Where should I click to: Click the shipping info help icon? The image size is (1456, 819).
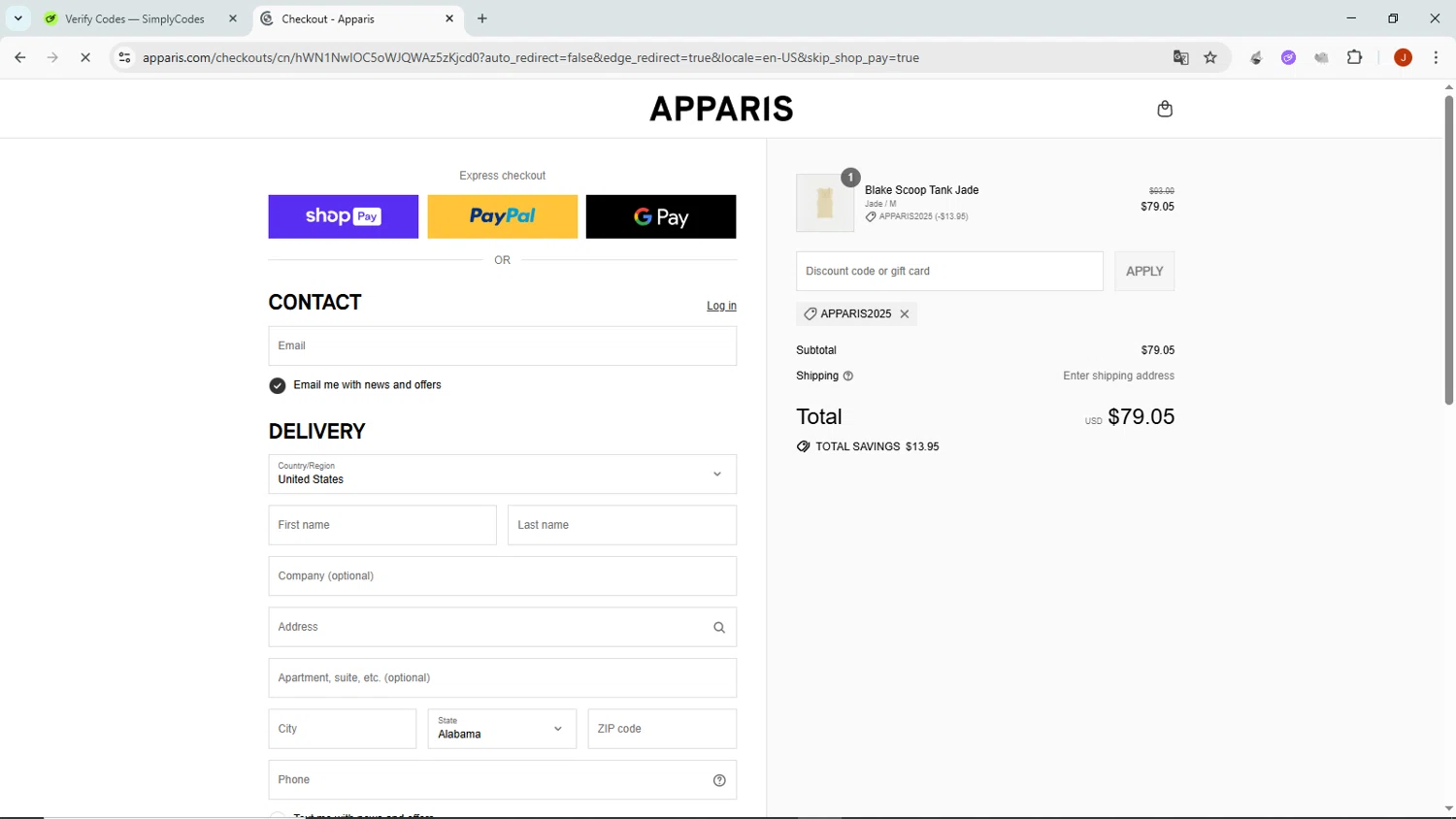coord(848,377)
